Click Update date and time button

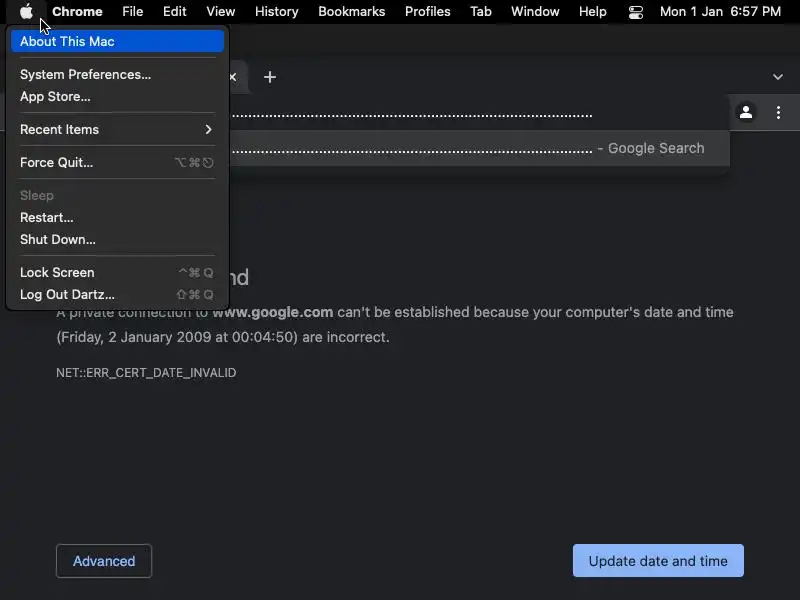tap(658, 561)
